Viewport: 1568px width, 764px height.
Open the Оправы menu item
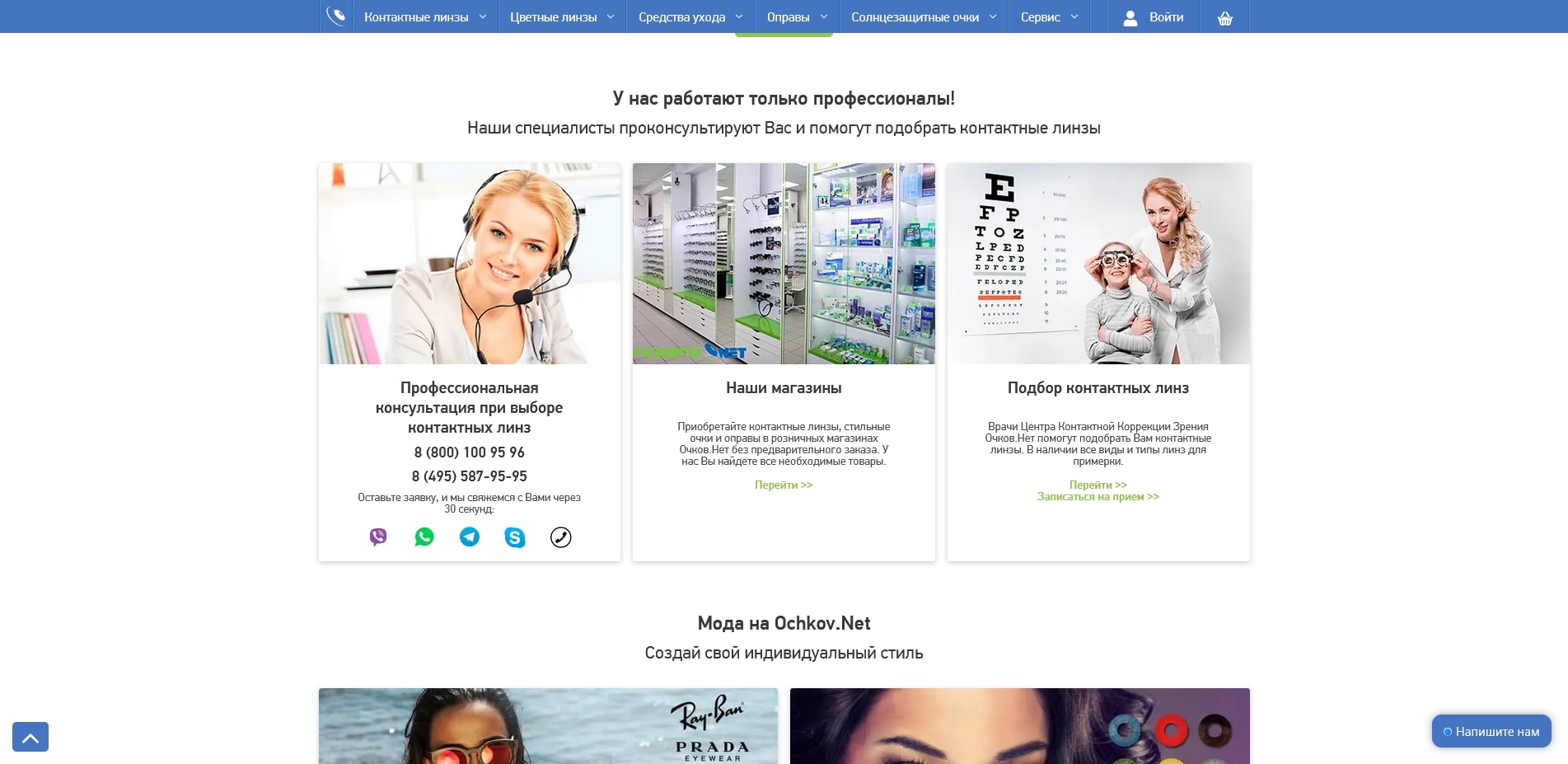click(797, 17)
